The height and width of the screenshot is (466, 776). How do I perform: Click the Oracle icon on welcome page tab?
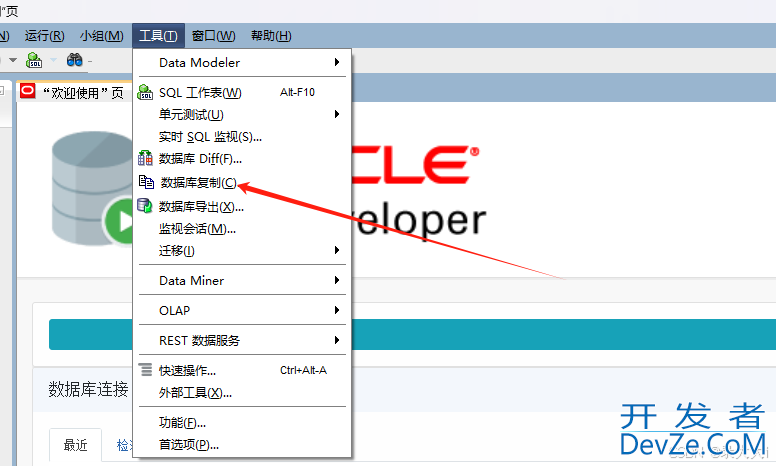click(x=28, y=91)
